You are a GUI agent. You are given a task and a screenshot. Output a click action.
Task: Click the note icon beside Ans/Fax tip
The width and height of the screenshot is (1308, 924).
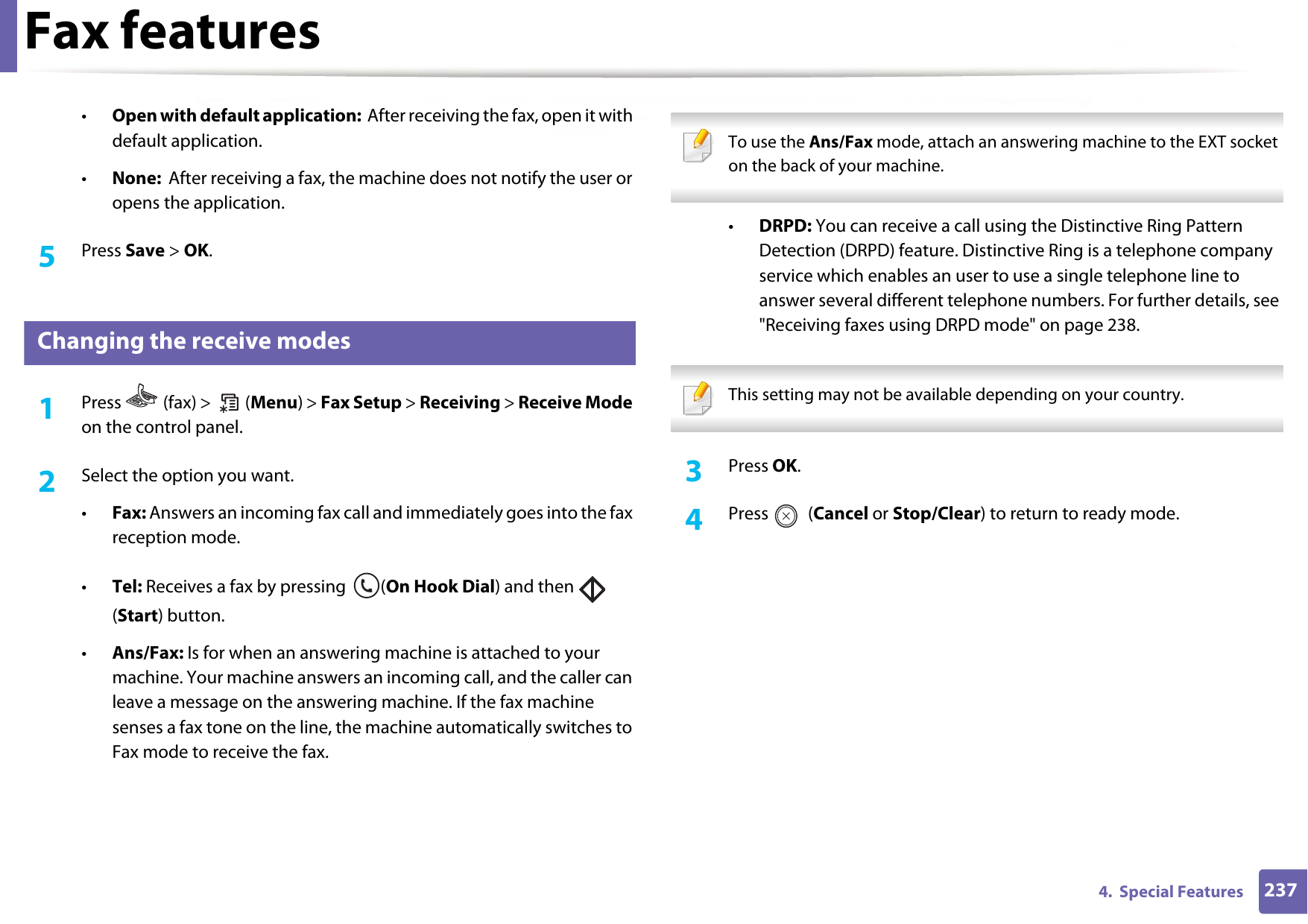pyautogui.click(x=698, y=145)
